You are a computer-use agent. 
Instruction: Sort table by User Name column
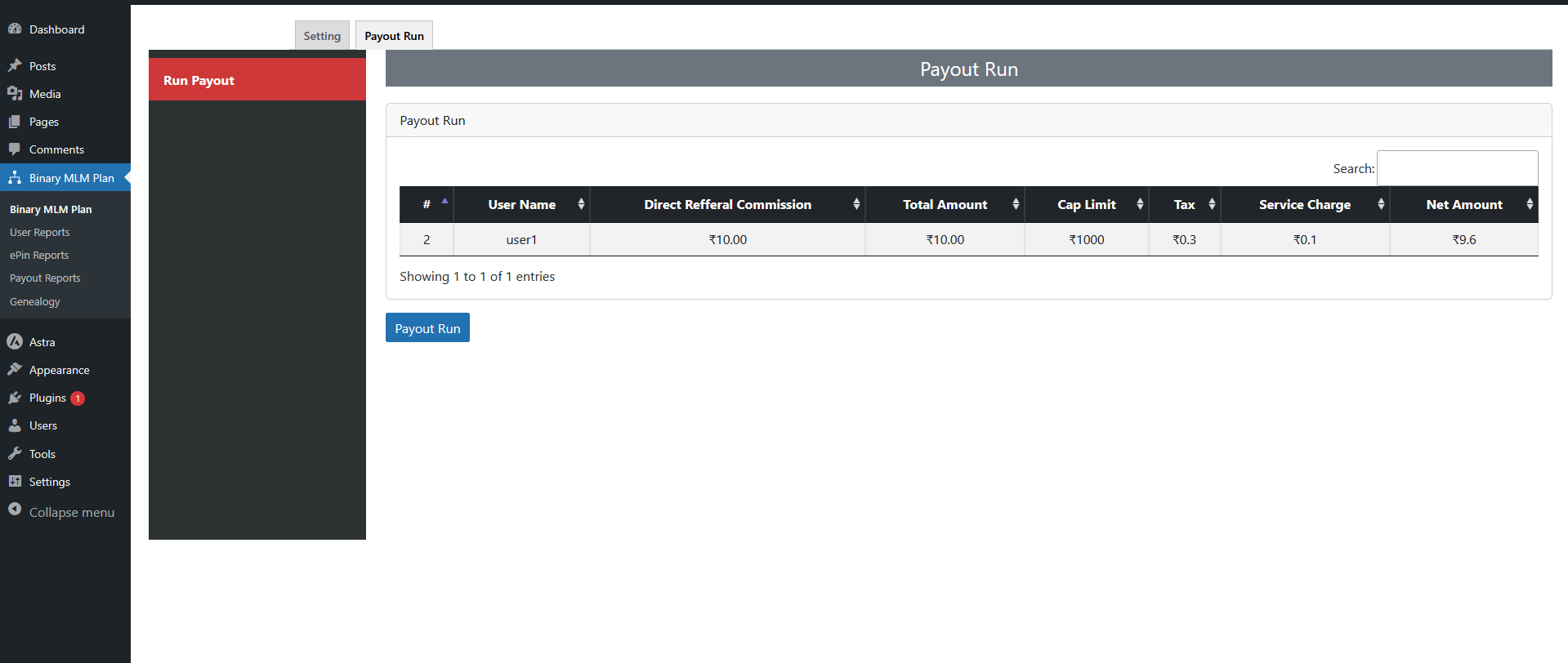click(x=521, y=205)
